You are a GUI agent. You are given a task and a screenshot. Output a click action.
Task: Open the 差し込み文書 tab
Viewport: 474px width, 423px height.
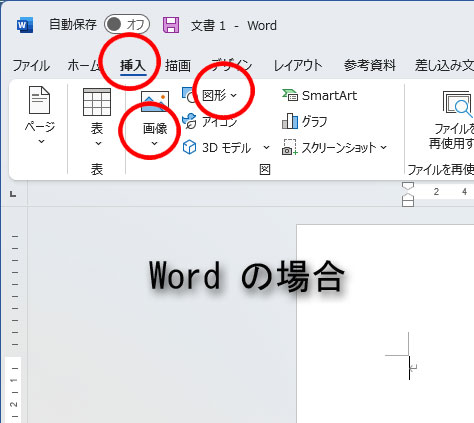click(444, 65)
